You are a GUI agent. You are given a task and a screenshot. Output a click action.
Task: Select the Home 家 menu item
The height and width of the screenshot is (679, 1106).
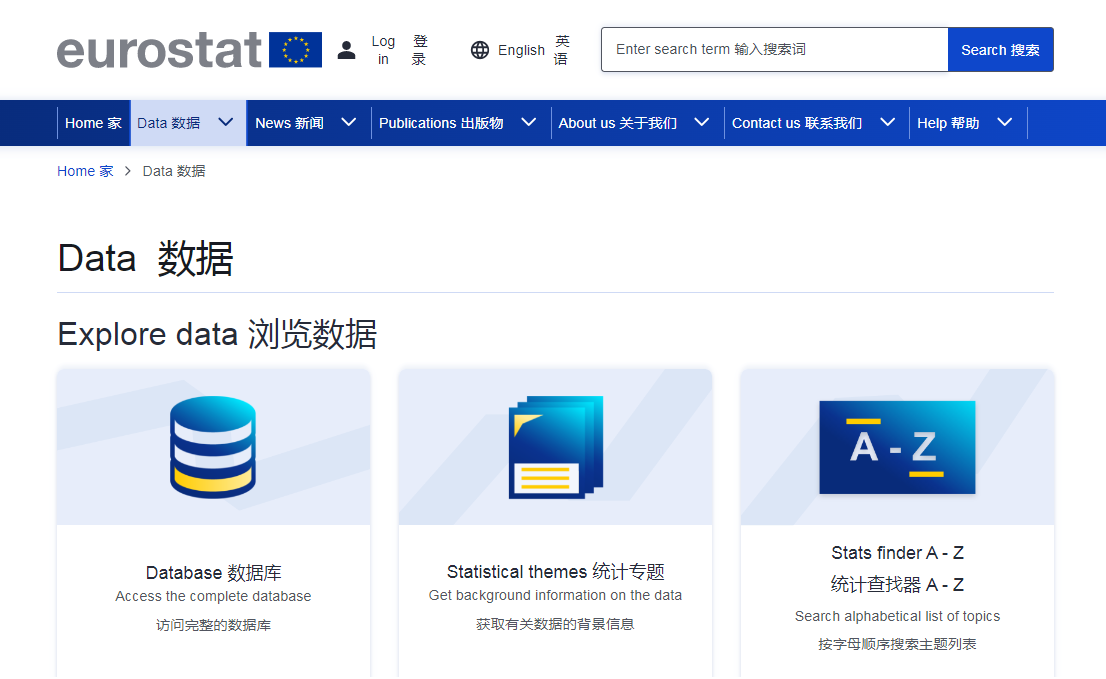click(93, 122)
